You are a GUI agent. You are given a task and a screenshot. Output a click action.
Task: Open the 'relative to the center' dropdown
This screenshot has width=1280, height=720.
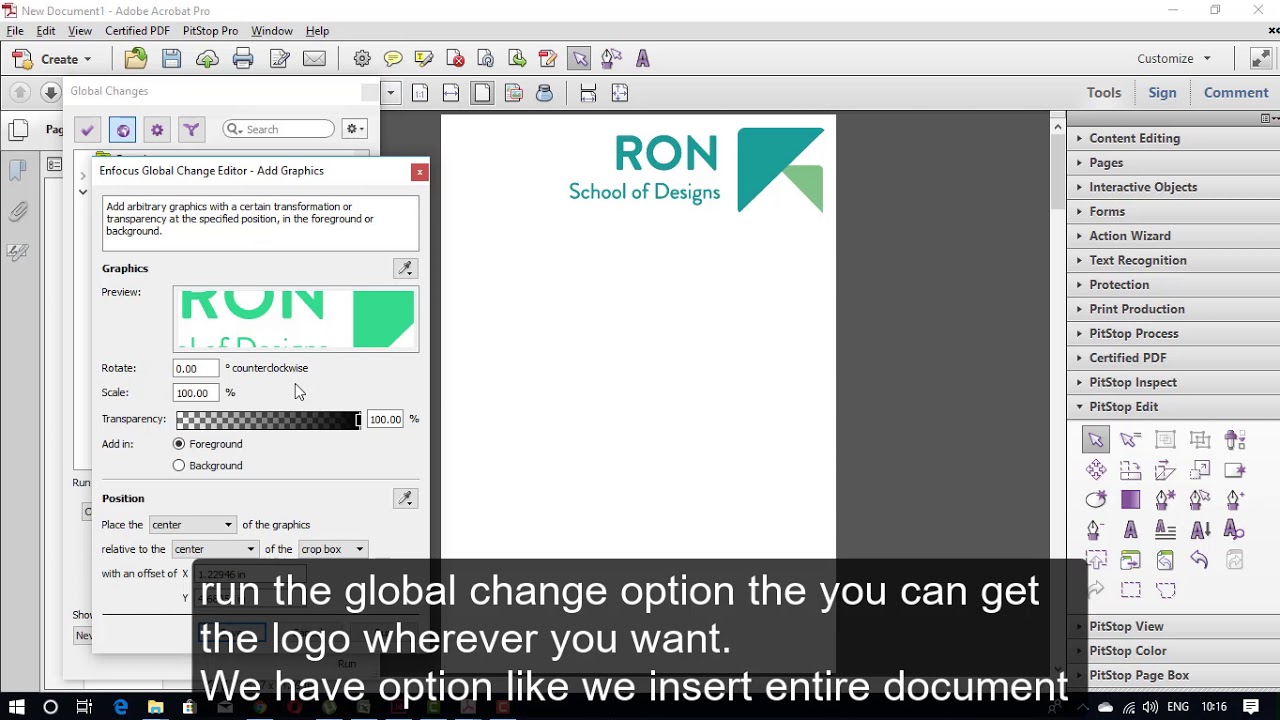(214, 549)
